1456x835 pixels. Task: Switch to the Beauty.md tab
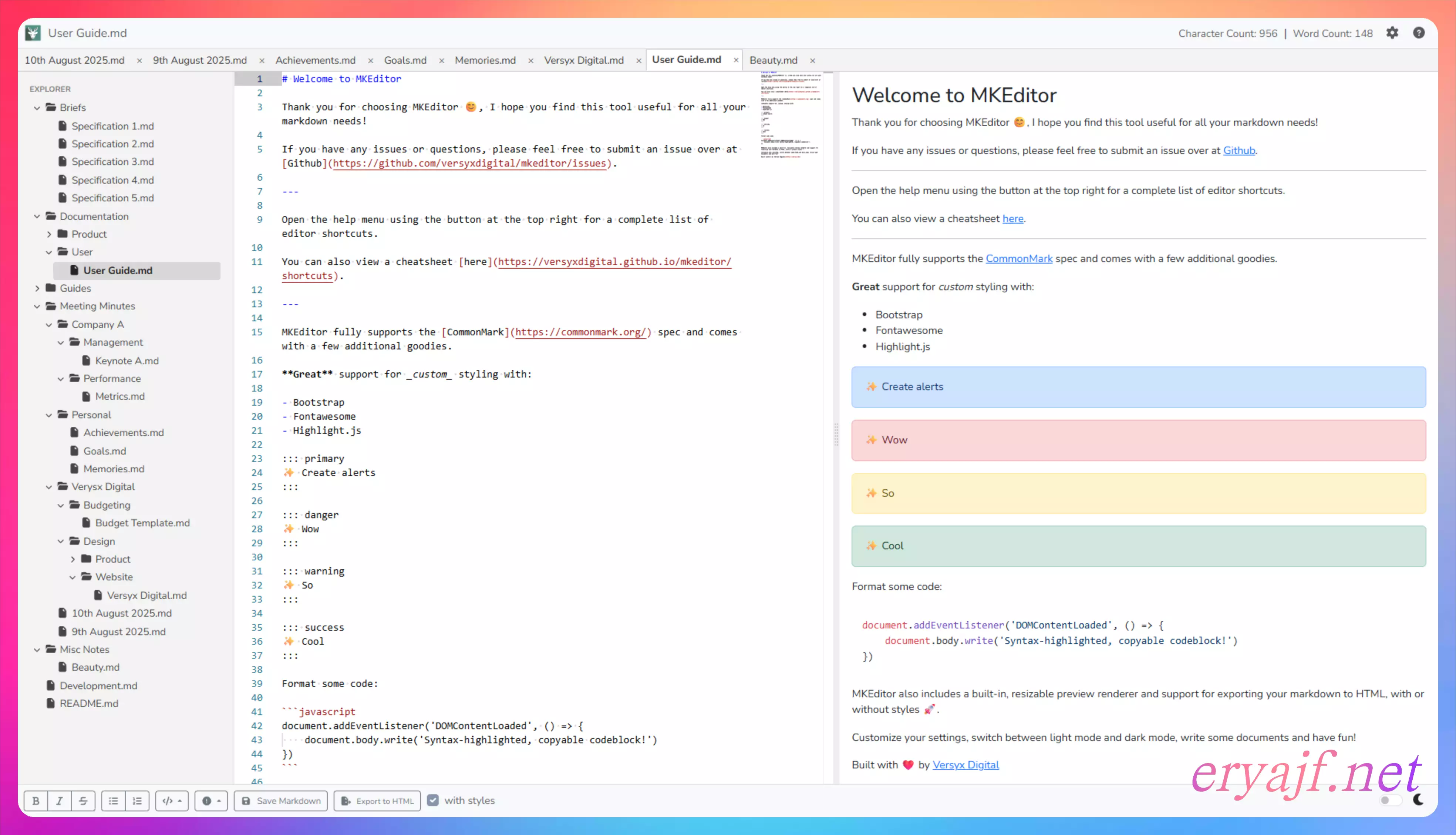pos(773,60)
